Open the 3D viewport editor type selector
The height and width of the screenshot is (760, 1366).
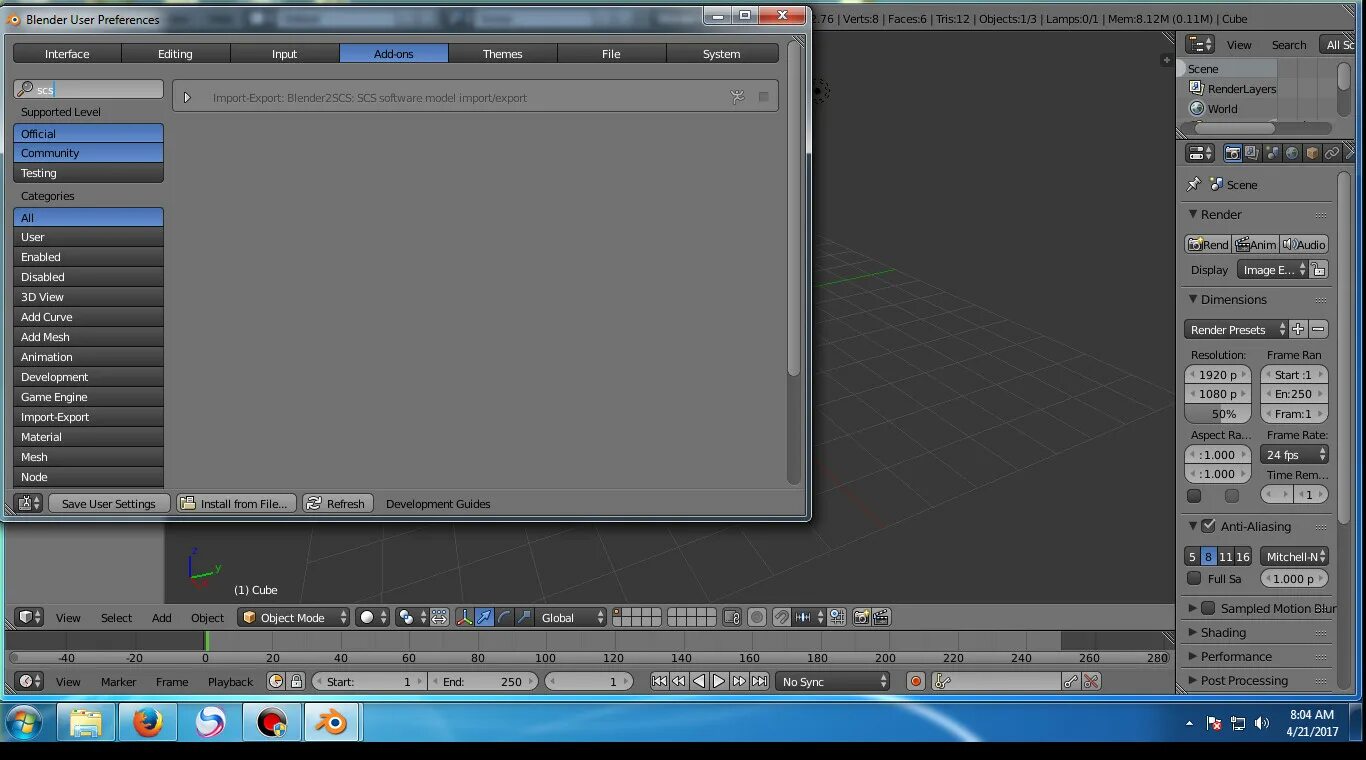(29, 618)
